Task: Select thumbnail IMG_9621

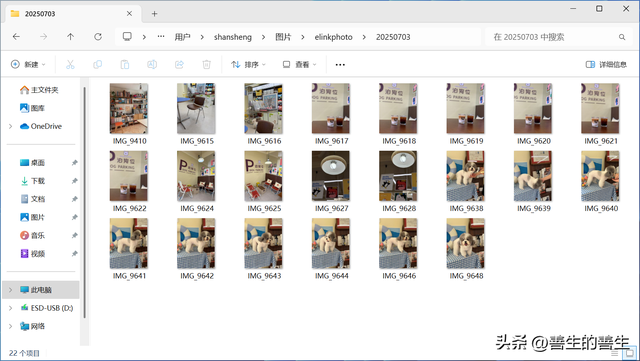Action: click(x=600, y=109)
